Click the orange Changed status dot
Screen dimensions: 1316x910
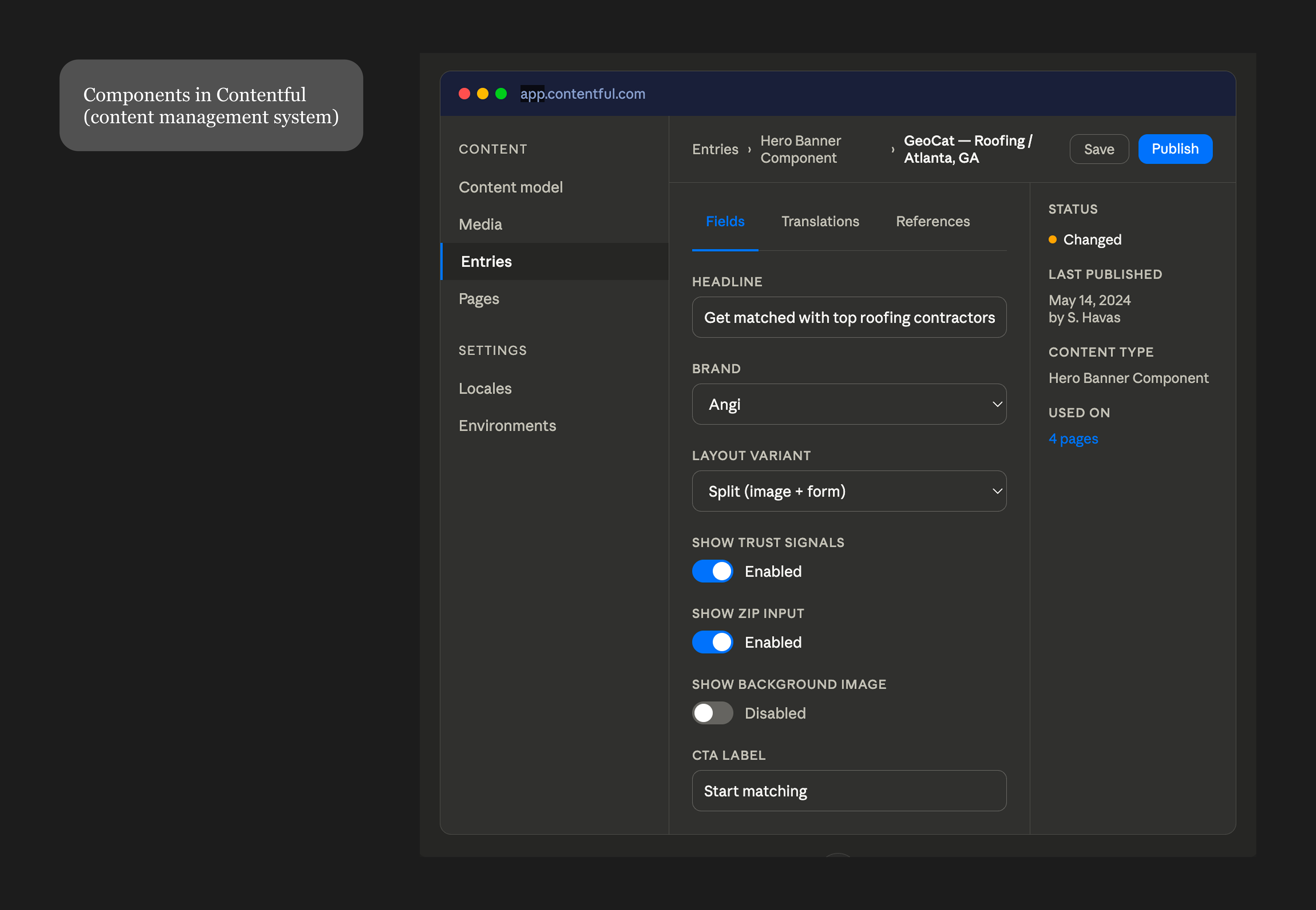tap(1052, 239)
